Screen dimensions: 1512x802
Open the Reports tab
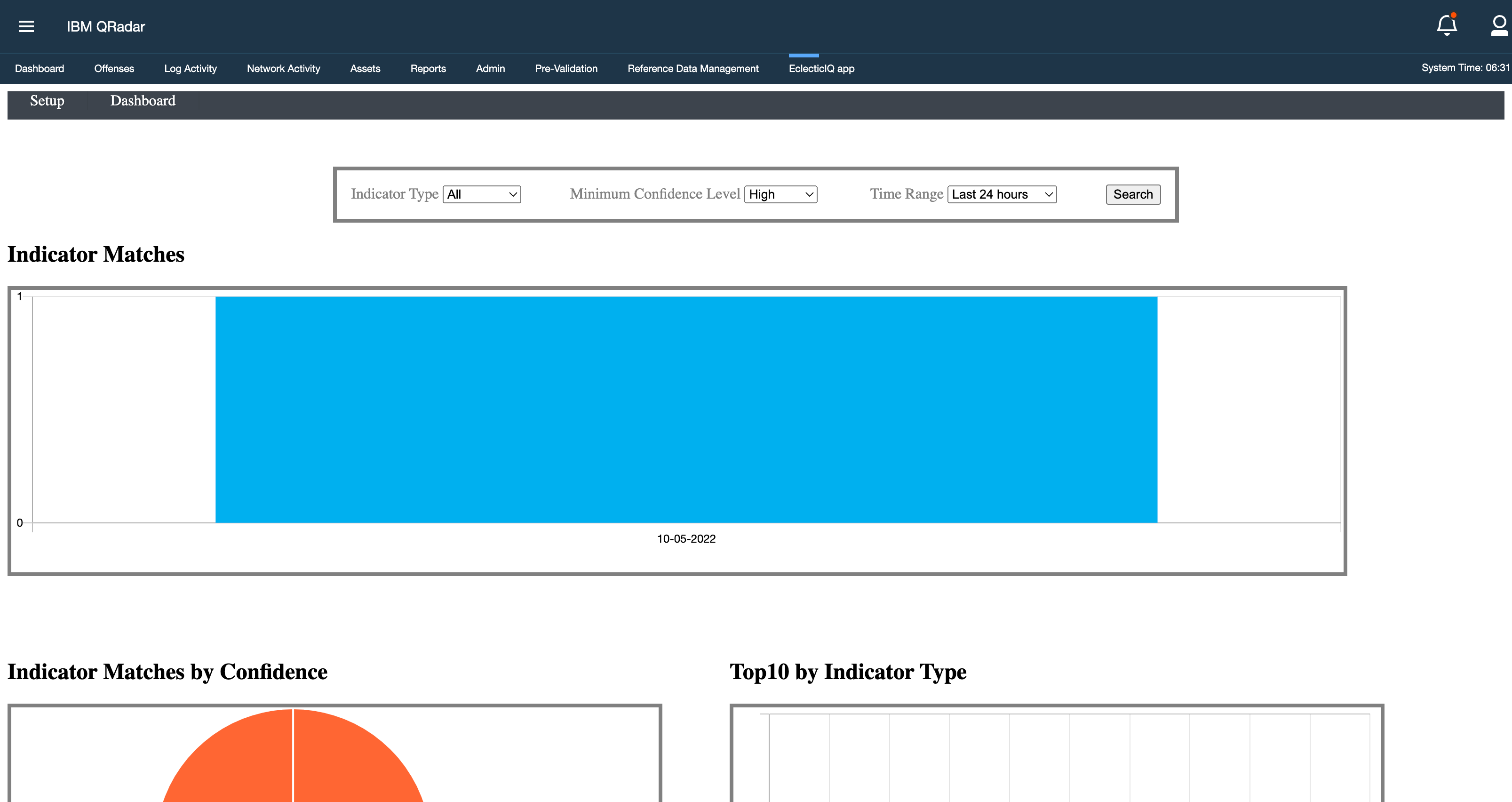[x=428, y=69]
